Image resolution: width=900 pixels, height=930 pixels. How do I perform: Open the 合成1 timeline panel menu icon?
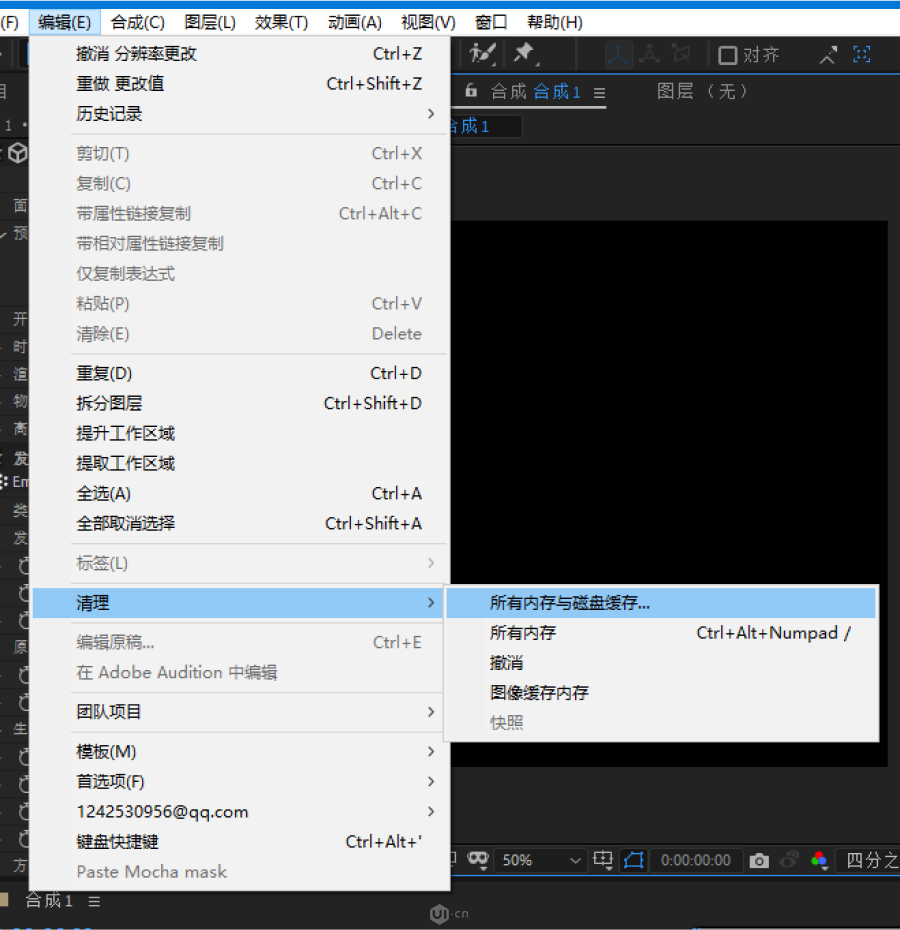[94, 902]
